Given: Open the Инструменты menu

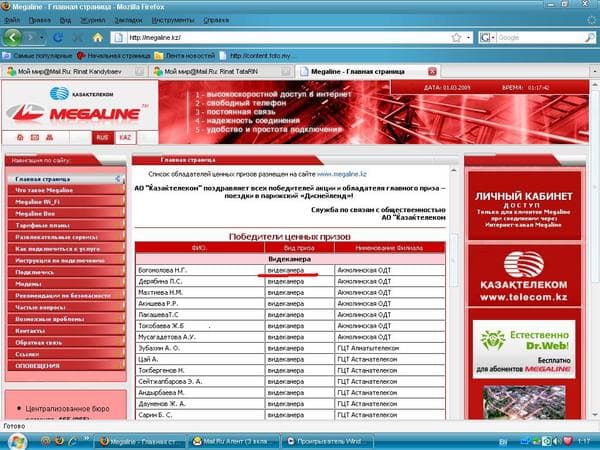Looking at the screenshot, I should pos(173,20).
